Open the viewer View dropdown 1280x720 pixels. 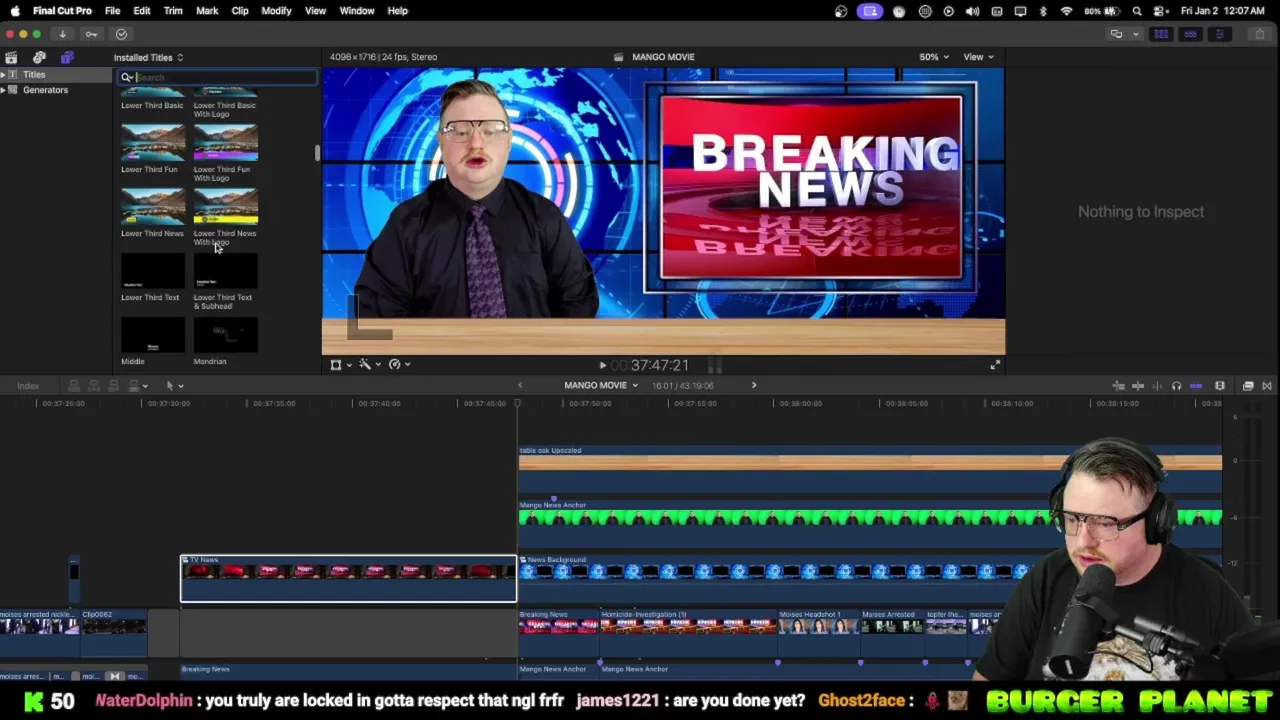pos(978,57)
